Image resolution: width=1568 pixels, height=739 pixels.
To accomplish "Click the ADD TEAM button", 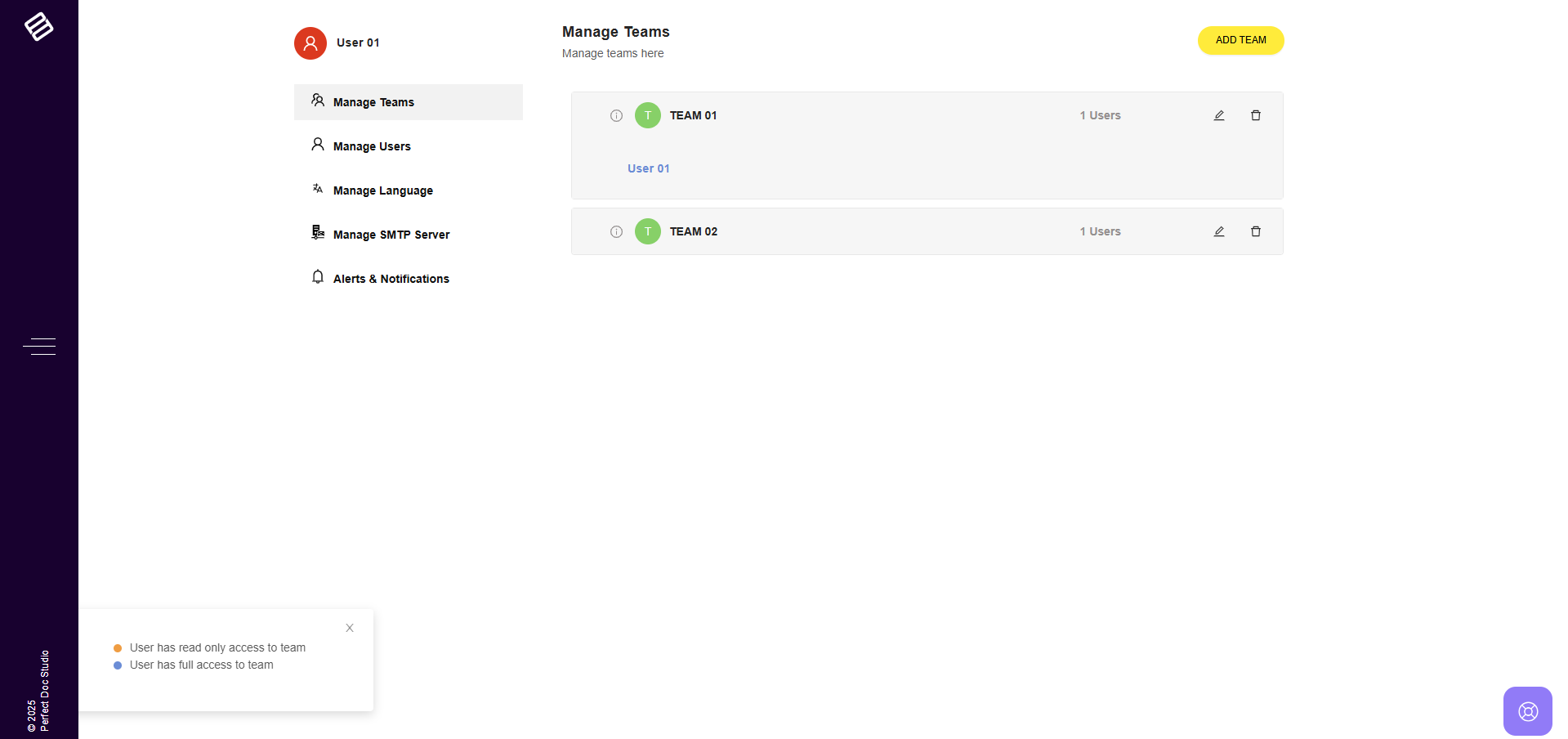I will (x=1240, y=40).
